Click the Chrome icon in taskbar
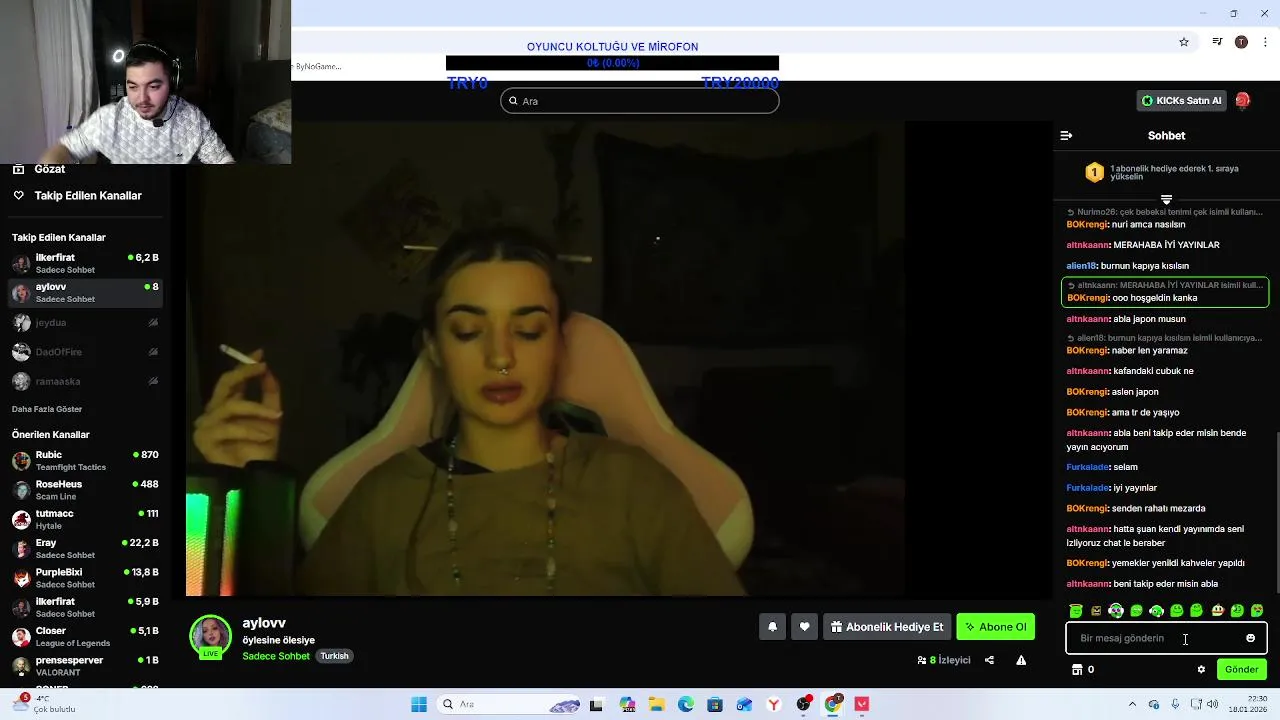The image size is (1280, 720). click(832, 704)
